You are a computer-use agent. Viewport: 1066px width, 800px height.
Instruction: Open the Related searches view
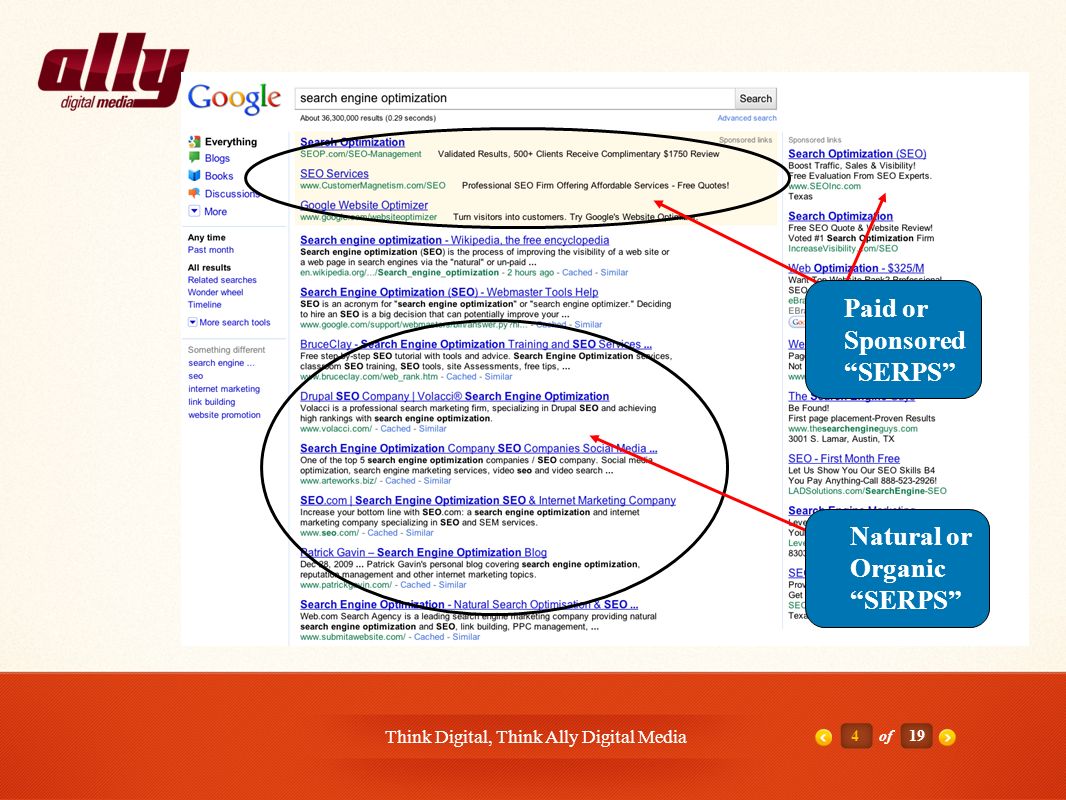click(x=222, y=279)
